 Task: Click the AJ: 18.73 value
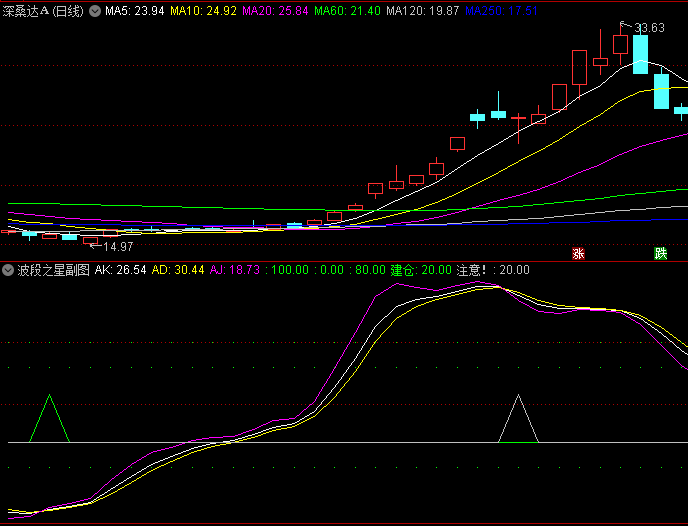point(234,270)
